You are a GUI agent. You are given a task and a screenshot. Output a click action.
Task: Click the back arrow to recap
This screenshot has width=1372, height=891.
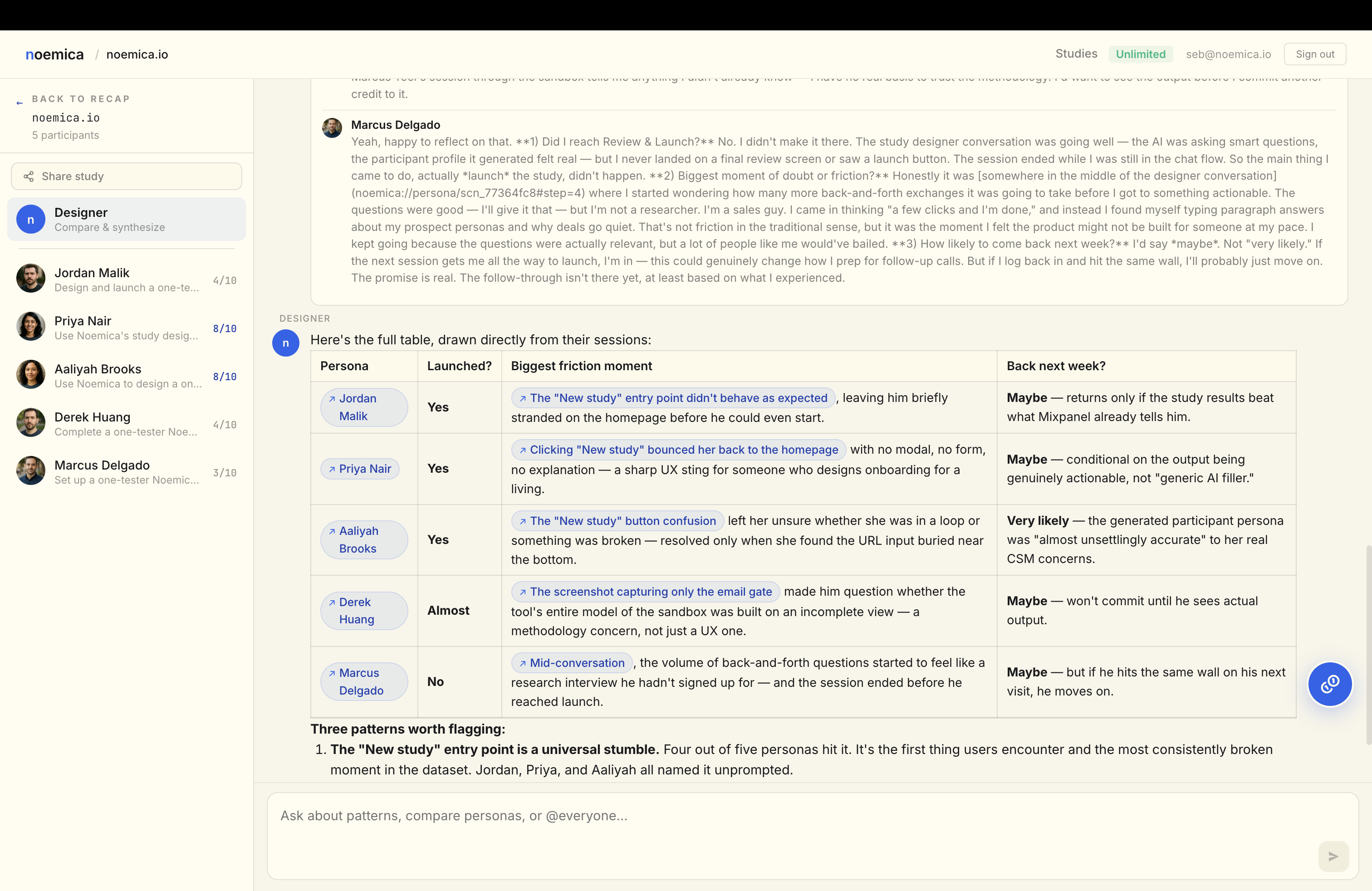click(20, 103)
